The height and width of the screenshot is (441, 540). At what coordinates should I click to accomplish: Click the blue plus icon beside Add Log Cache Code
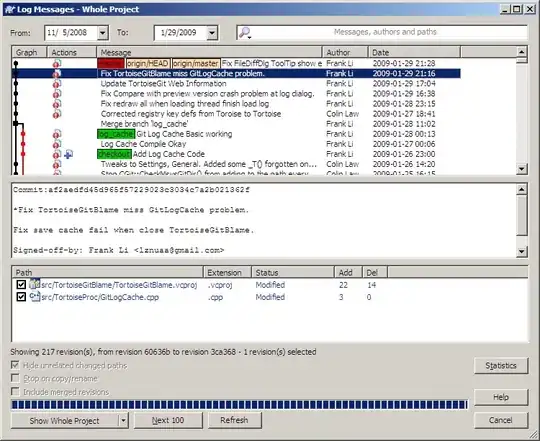coord(68,154)
